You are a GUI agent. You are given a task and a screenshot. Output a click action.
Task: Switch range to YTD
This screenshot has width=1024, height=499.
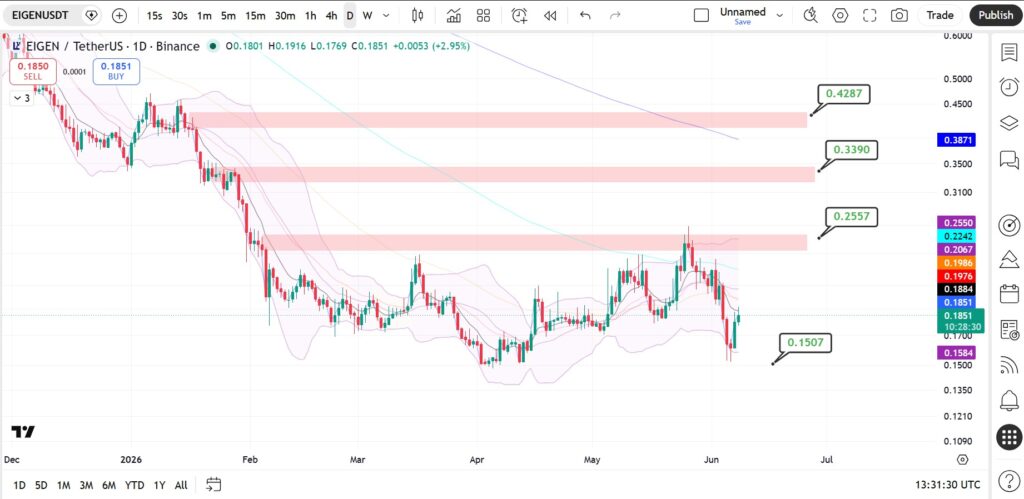[135, 485]
